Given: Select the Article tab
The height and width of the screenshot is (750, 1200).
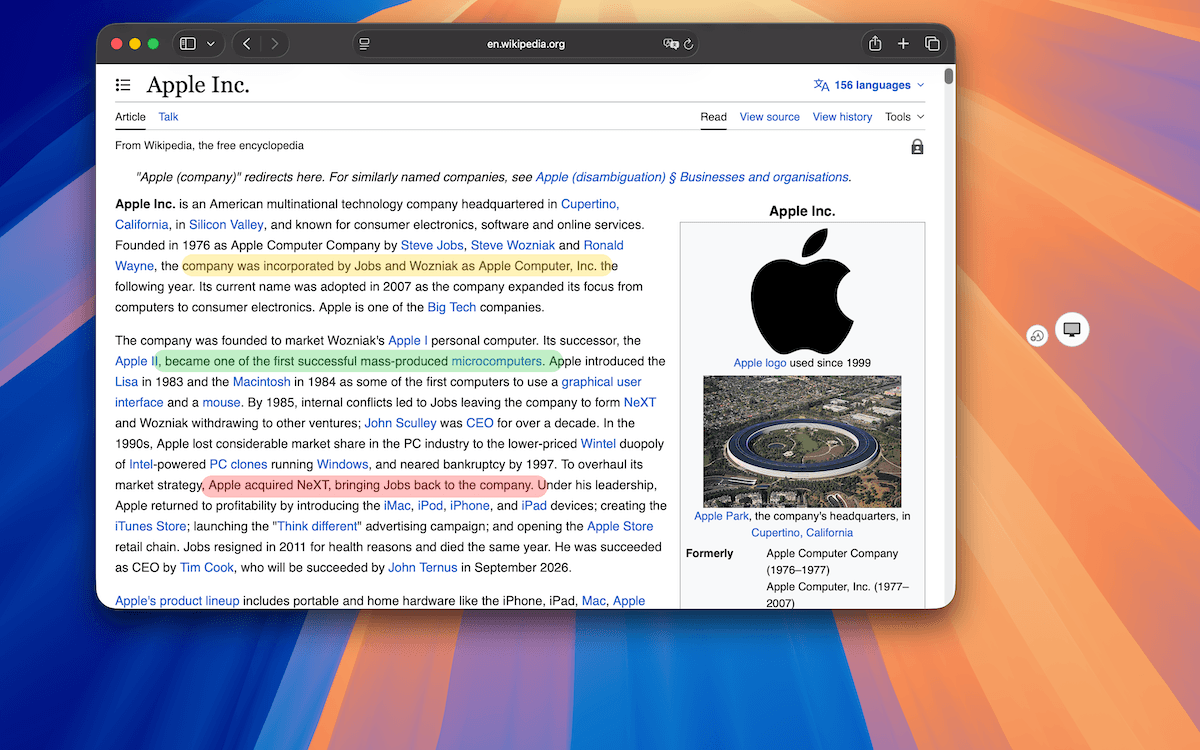Looking at the screenshot, I should click(x=130, y=117).
